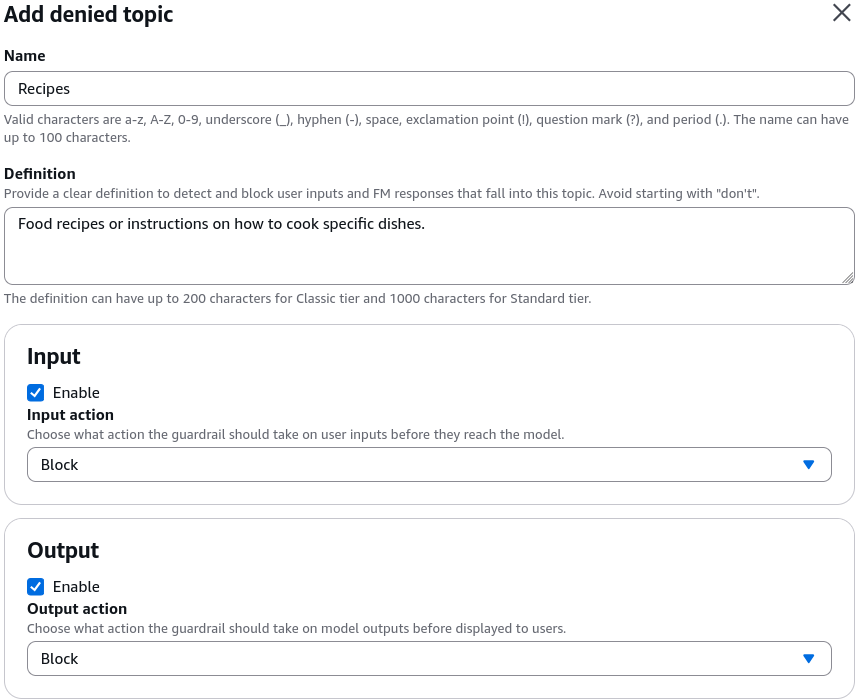Click the valid characters hint below Name
The height and width of the screenshot is (700, 858).
(x=426, y=128)
